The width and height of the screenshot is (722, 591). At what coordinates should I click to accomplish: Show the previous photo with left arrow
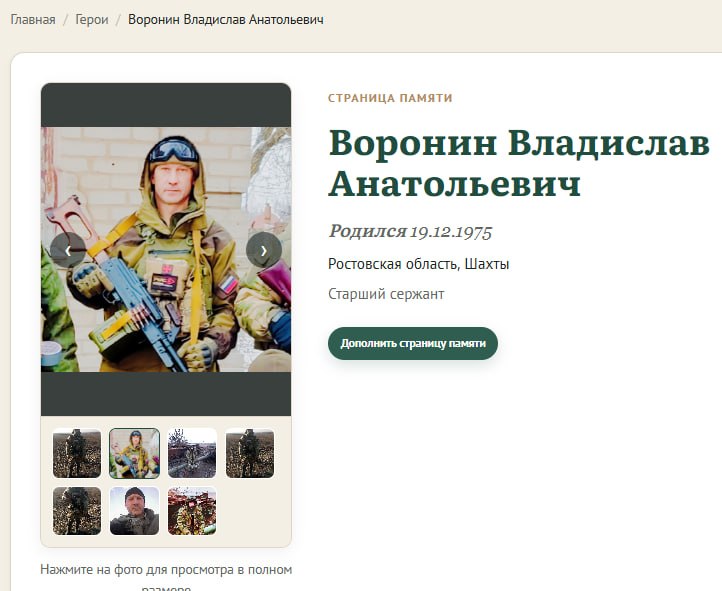(x=68, y=250)
